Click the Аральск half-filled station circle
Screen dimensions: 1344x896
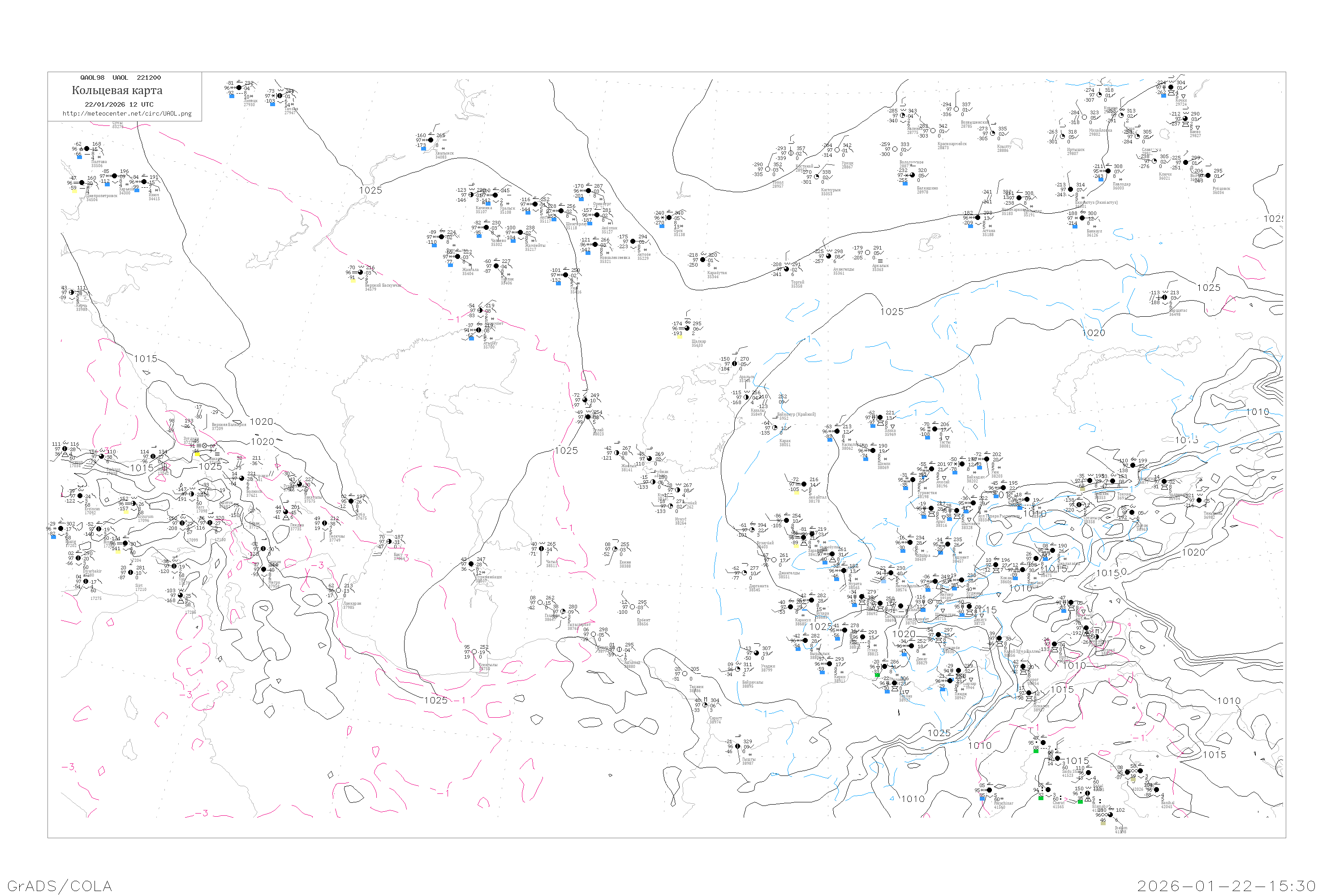[x=734, y=363]
